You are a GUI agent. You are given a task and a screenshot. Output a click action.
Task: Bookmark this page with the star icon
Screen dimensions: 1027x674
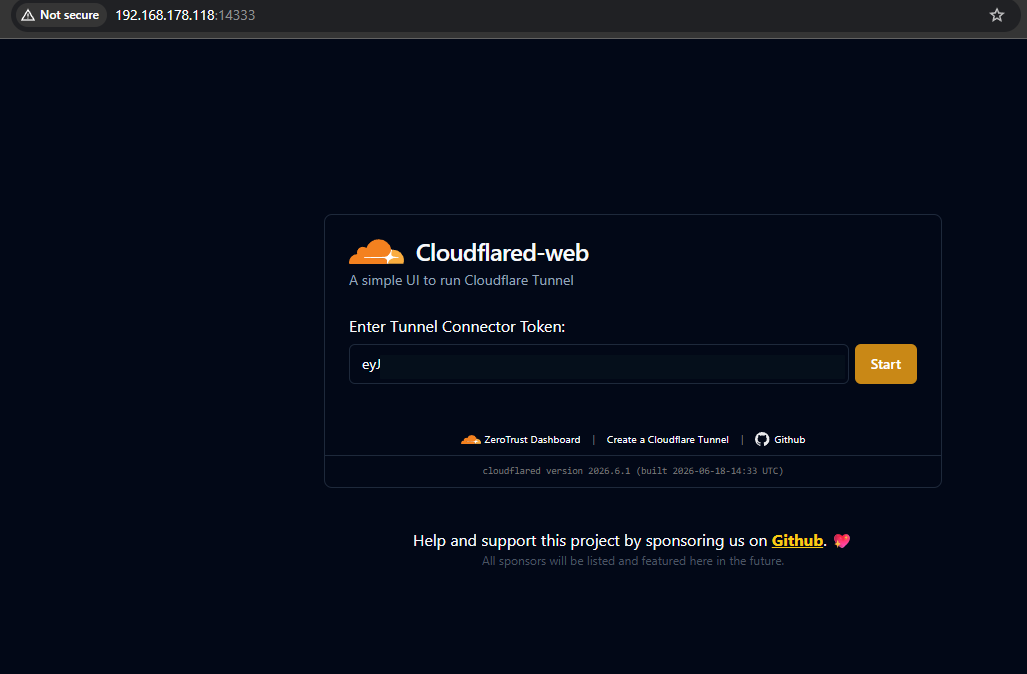pyautogui.click(x=997, y=15)
